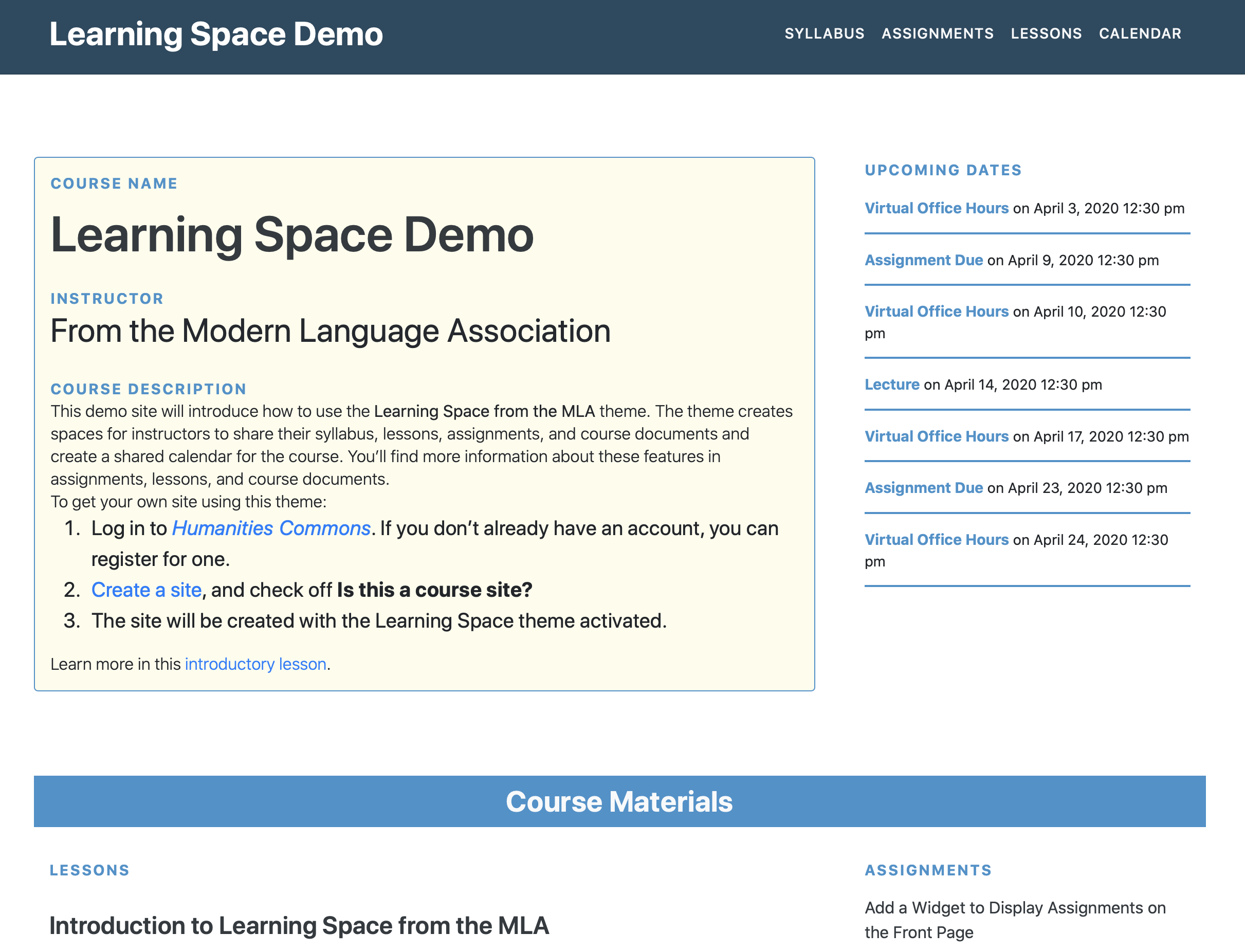This screenshot has height=952, width=1245.
Task: Click the Upcoming Dates sidebar heading
Action: [943, 170]
